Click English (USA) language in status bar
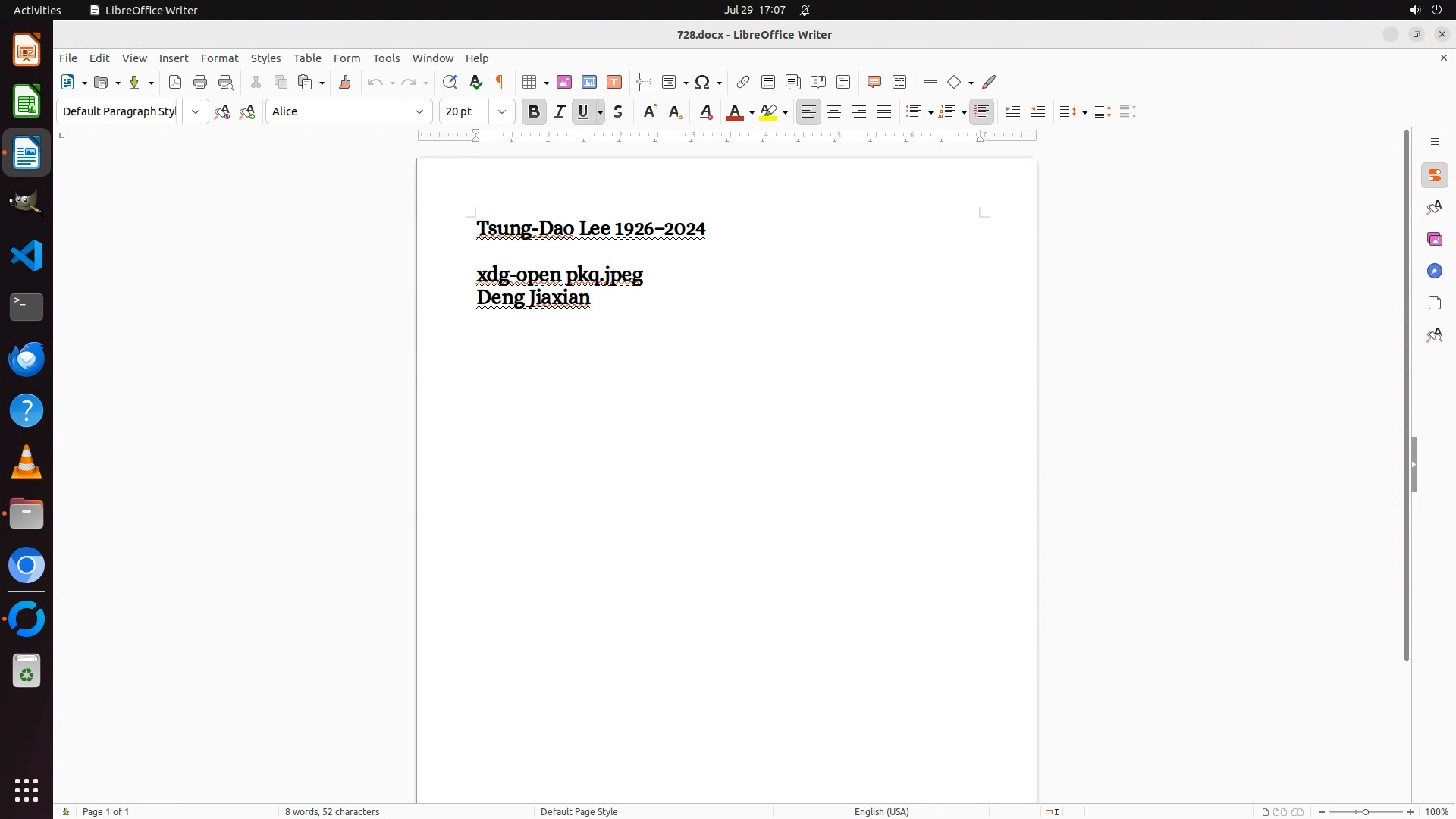The width and height of the screenshot is (1456, 819). (x=881, y=811)
